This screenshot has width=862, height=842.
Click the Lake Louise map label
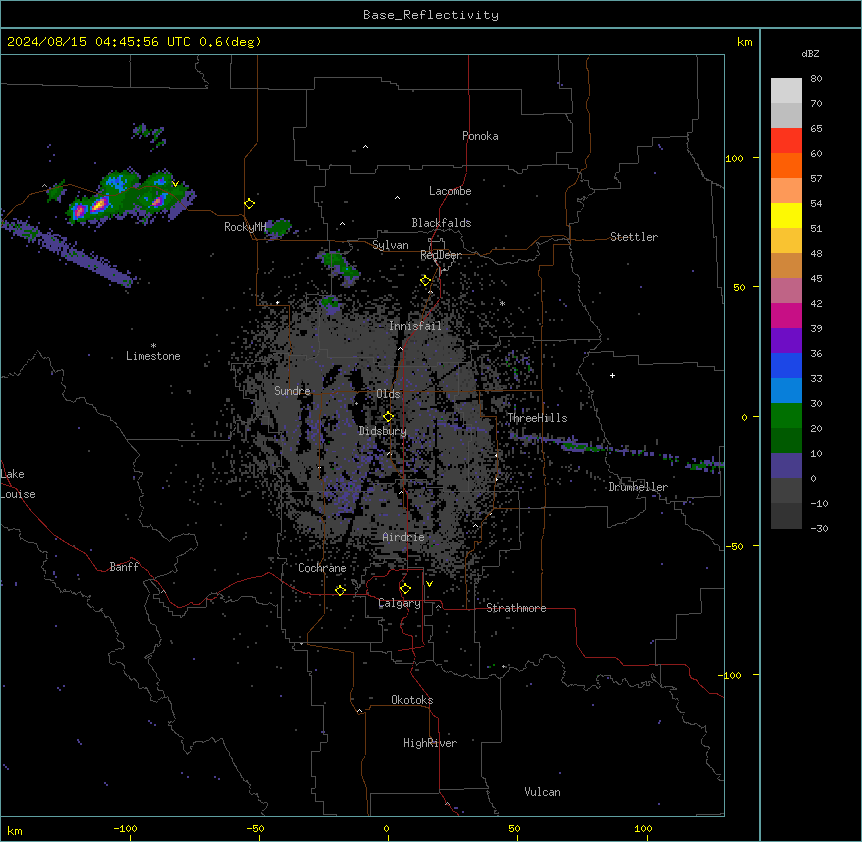(x=18, y=484)
